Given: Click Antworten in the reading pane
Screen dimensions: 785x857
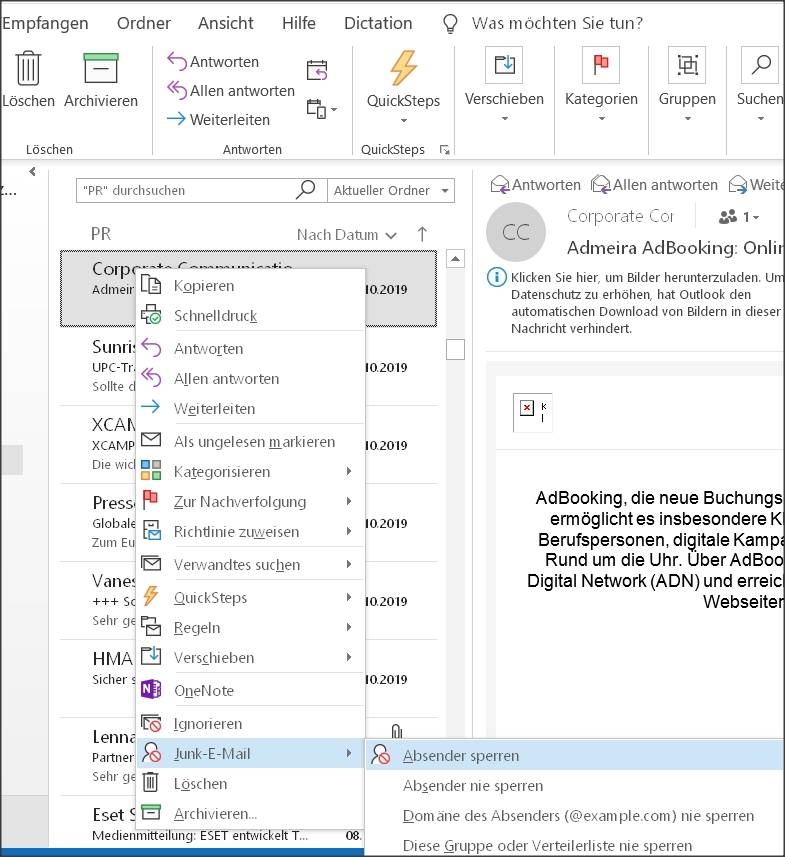Looking at the screenshot, I should [x=536, y=185].
